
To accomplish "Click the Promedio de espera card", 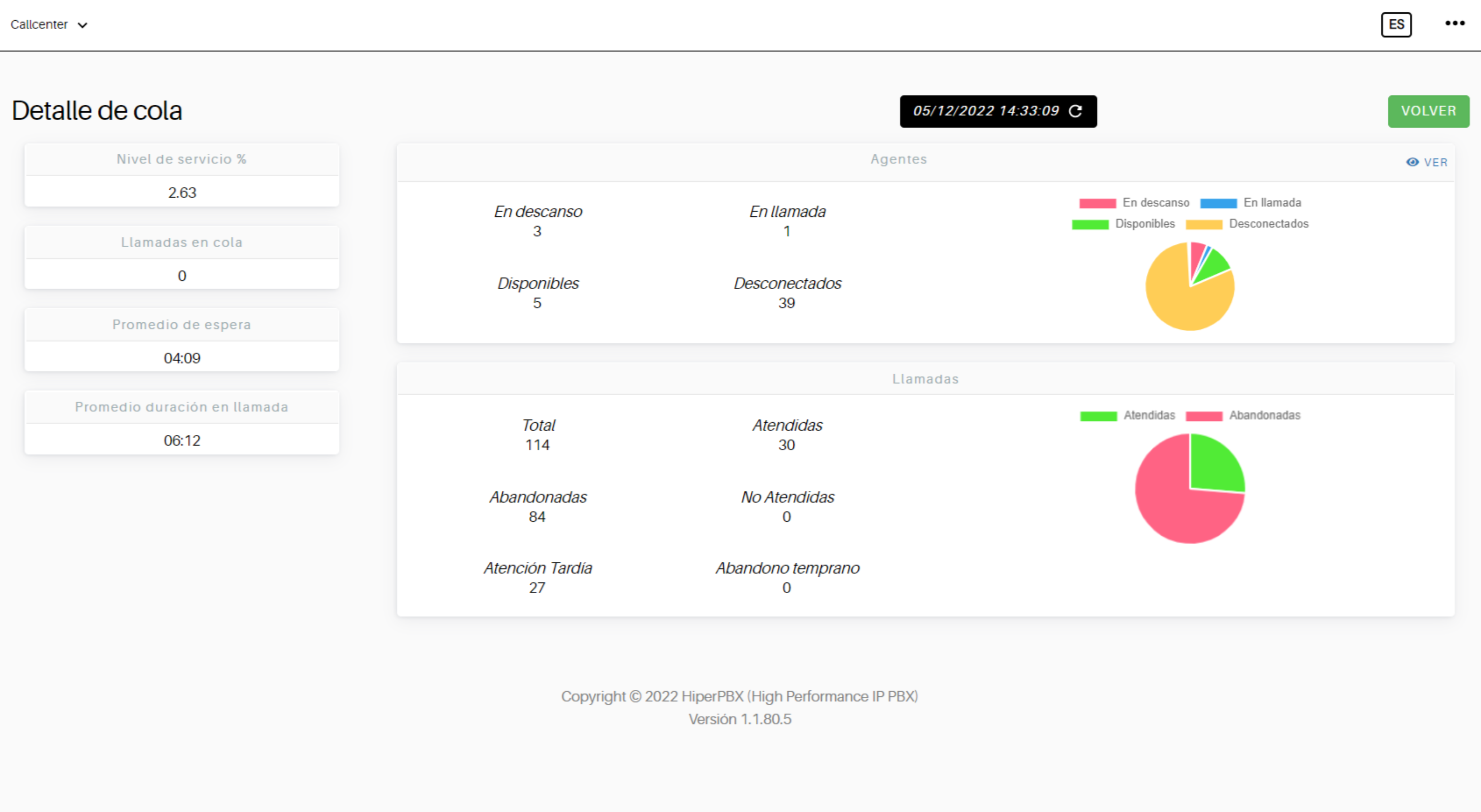I will pyautogui.click(x=182, y=339).
